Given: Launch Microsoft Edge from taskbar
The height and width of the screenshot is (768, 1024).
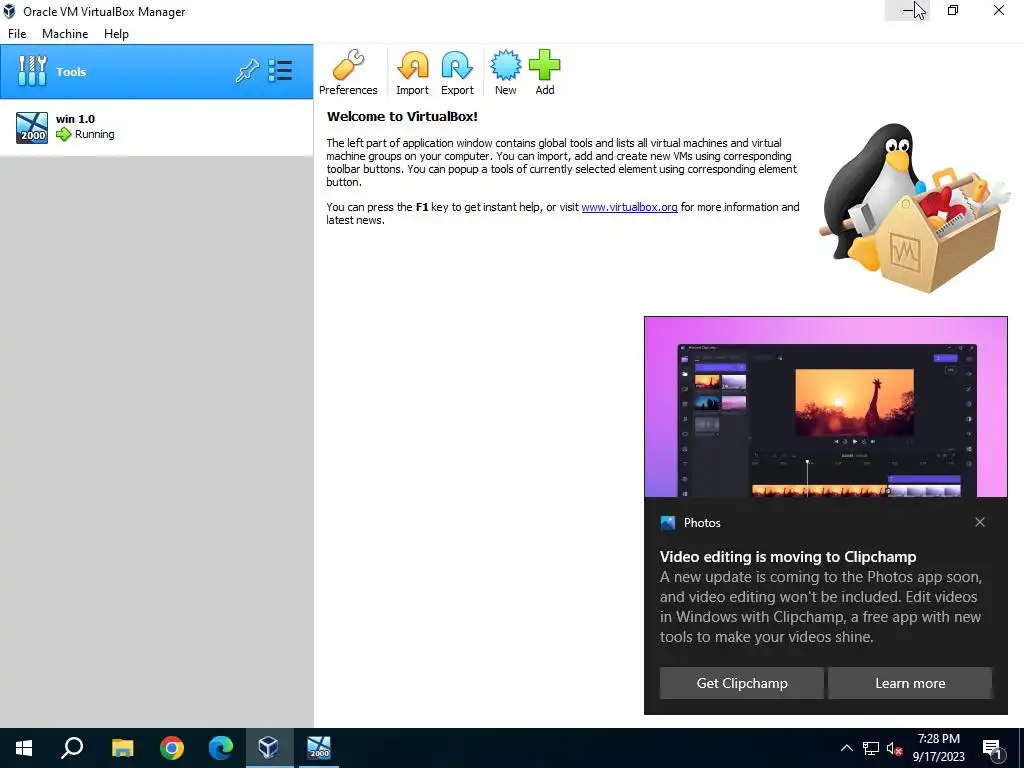Looking at the screenshot, I should point(221,748).
